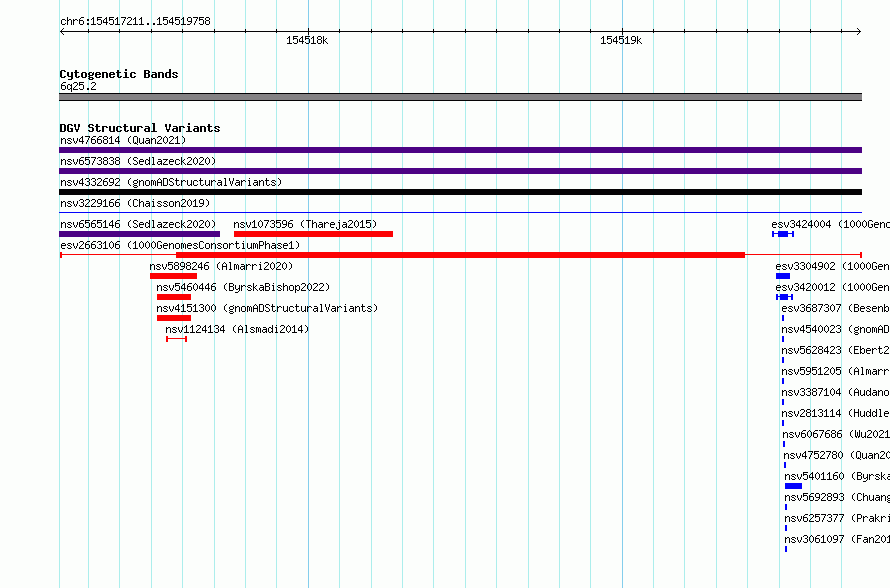This screenshot has height=588, width=890.
Task: Click the purple bar for nsv4766814
Action: pos(460,150)
